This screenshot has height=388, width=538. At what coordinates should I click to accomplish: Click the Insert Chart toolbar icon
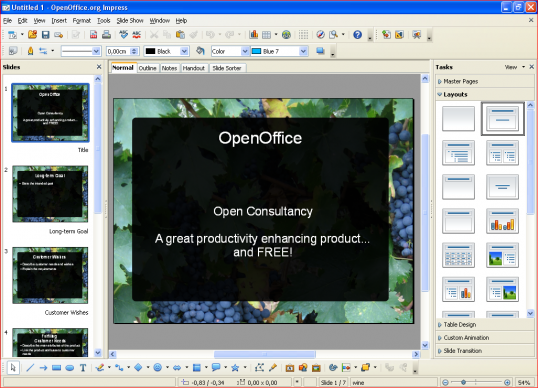tap(254, 35)
